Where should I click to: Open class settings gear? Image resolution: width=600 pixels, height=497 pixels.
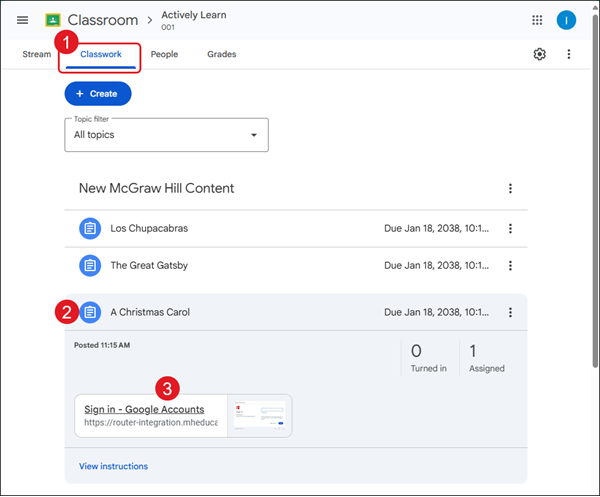(539, 54)
